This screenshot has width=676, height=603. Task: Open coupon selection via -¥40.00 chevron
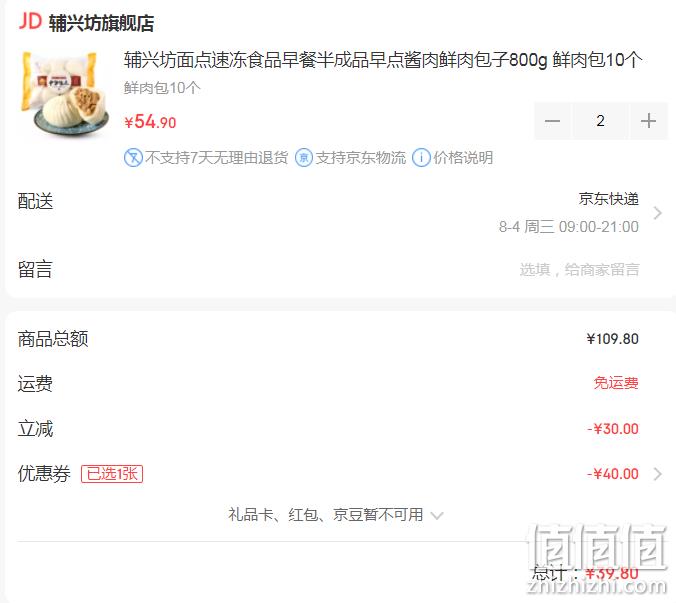point(657,474)
